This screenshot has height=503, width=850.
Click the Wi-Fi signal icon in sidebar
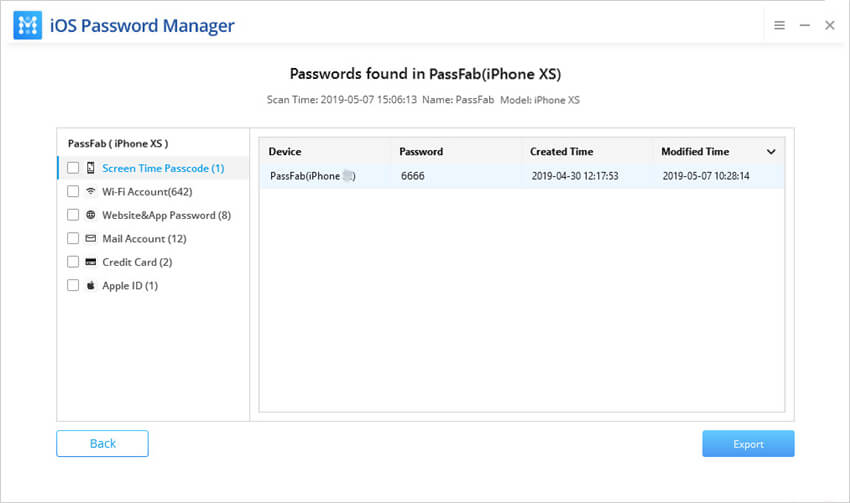point(91,191)
